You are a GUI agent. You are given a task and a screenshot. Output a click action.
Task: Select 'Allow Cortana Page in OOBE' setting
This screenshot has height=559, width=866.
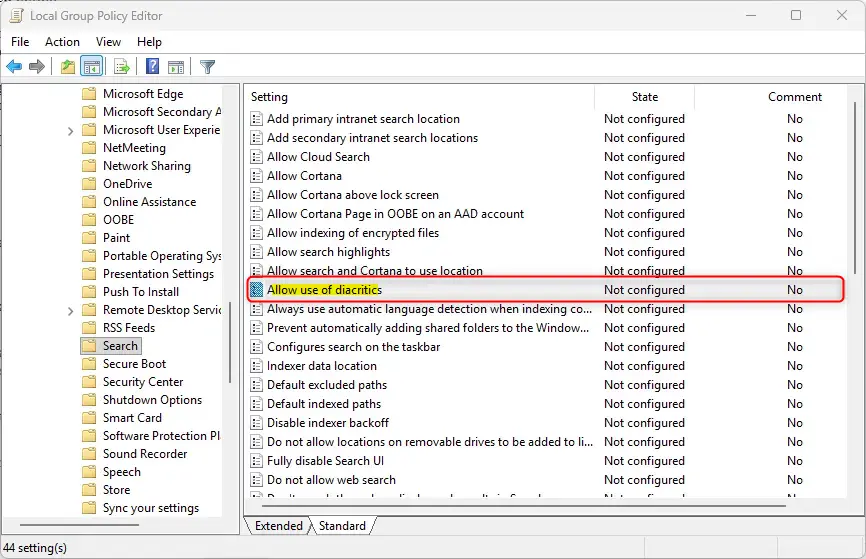tap(395, 214)
